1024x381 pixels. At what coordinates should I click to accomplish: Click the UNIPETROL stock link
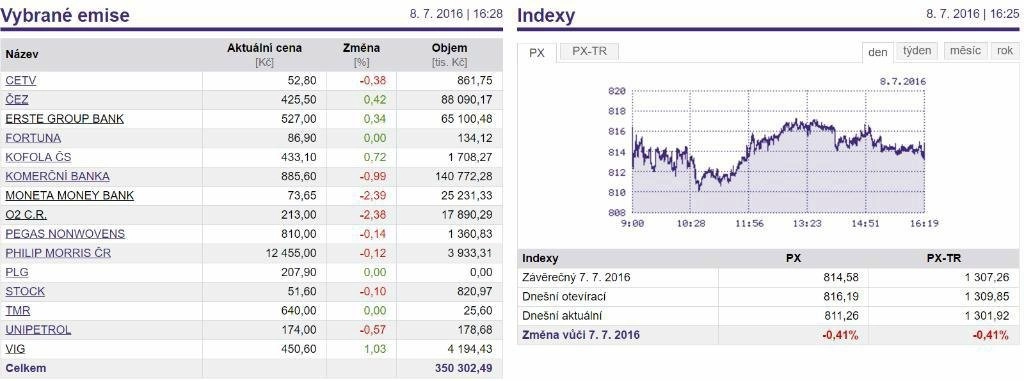coord(38,329)
